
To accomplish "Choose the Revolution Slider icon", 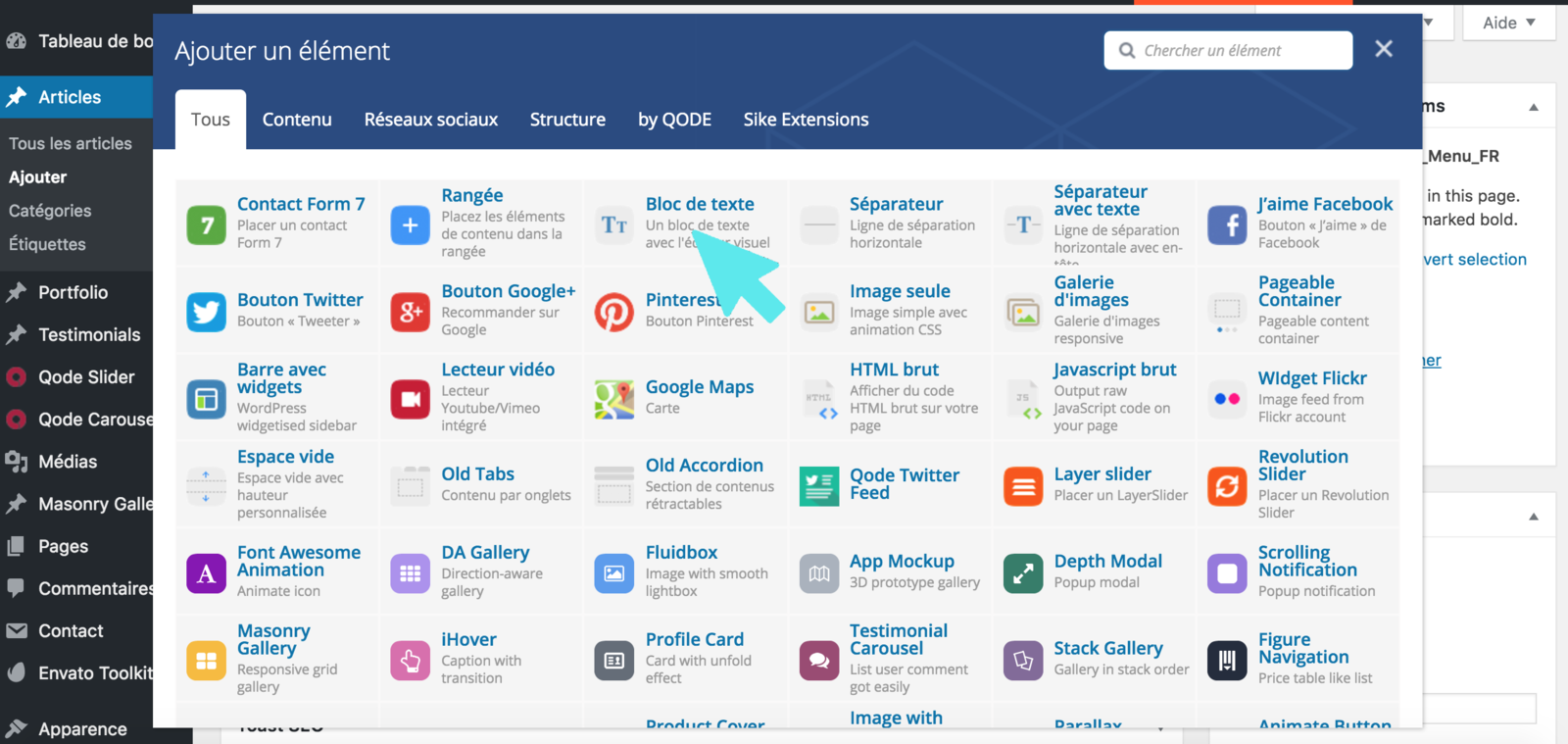I will tap(1227, 486).
